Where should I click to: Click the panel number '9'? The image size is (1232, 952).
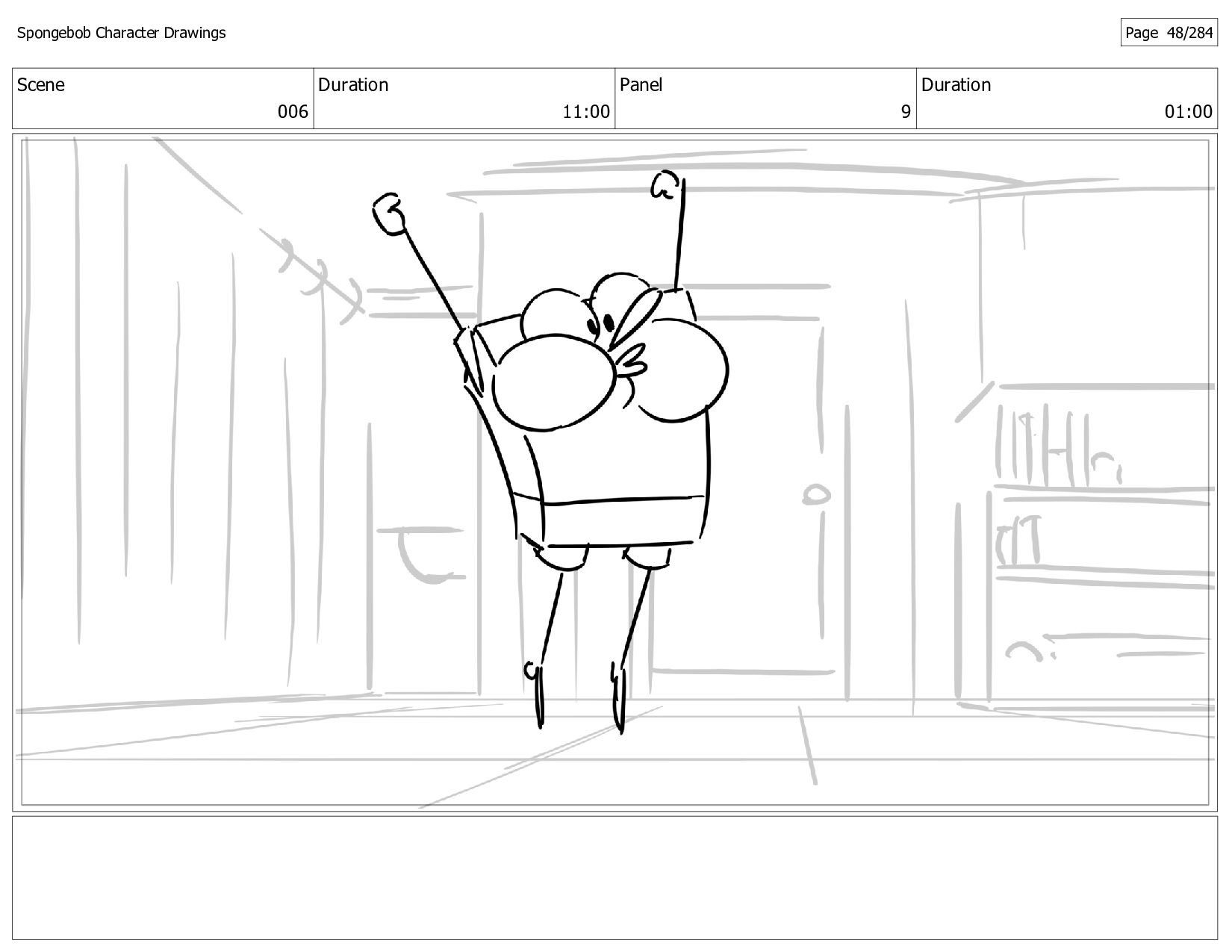(906, 112)
